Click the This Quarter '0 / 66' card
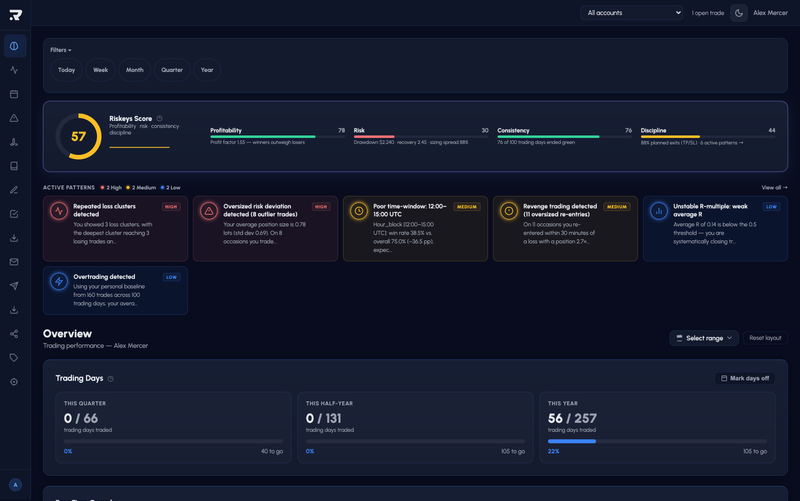Image resolution: width=800 pixels, height=501 pixels. point(173,428)
